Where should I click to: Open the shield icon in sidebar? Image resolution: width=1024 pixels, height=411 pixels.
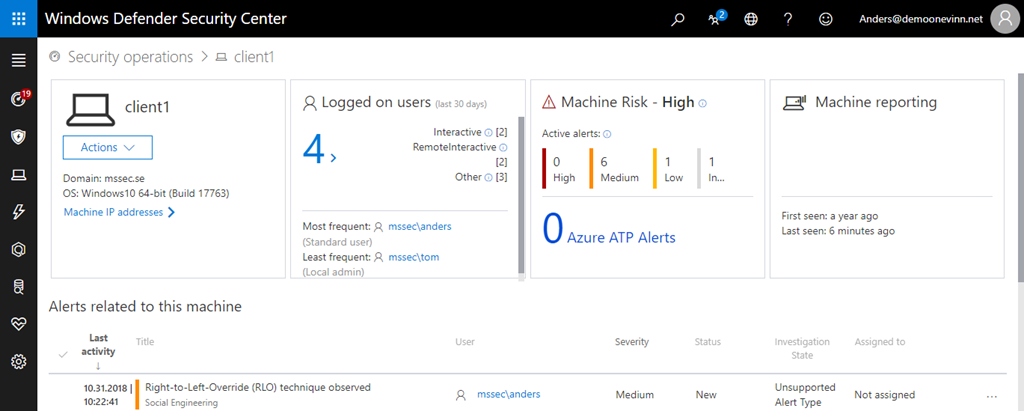[18, 137]
